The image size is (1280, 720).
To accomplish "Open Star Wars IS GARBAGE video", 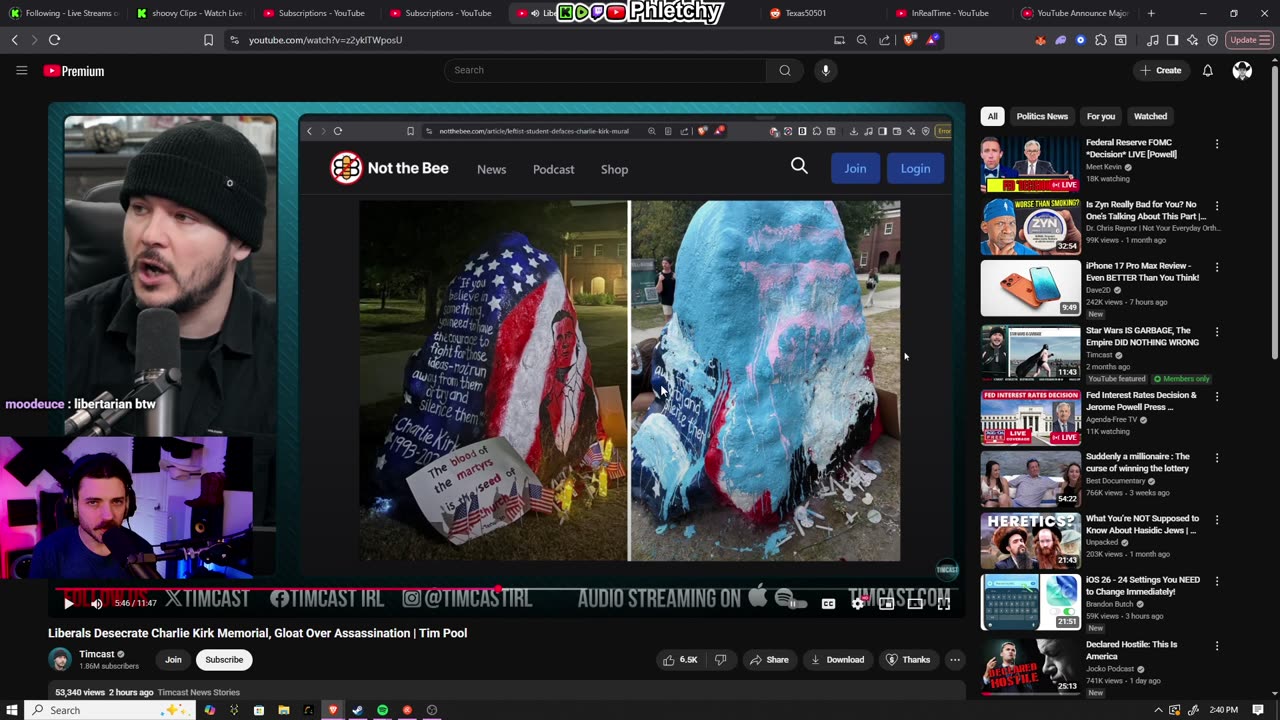I will (1030, 352).
